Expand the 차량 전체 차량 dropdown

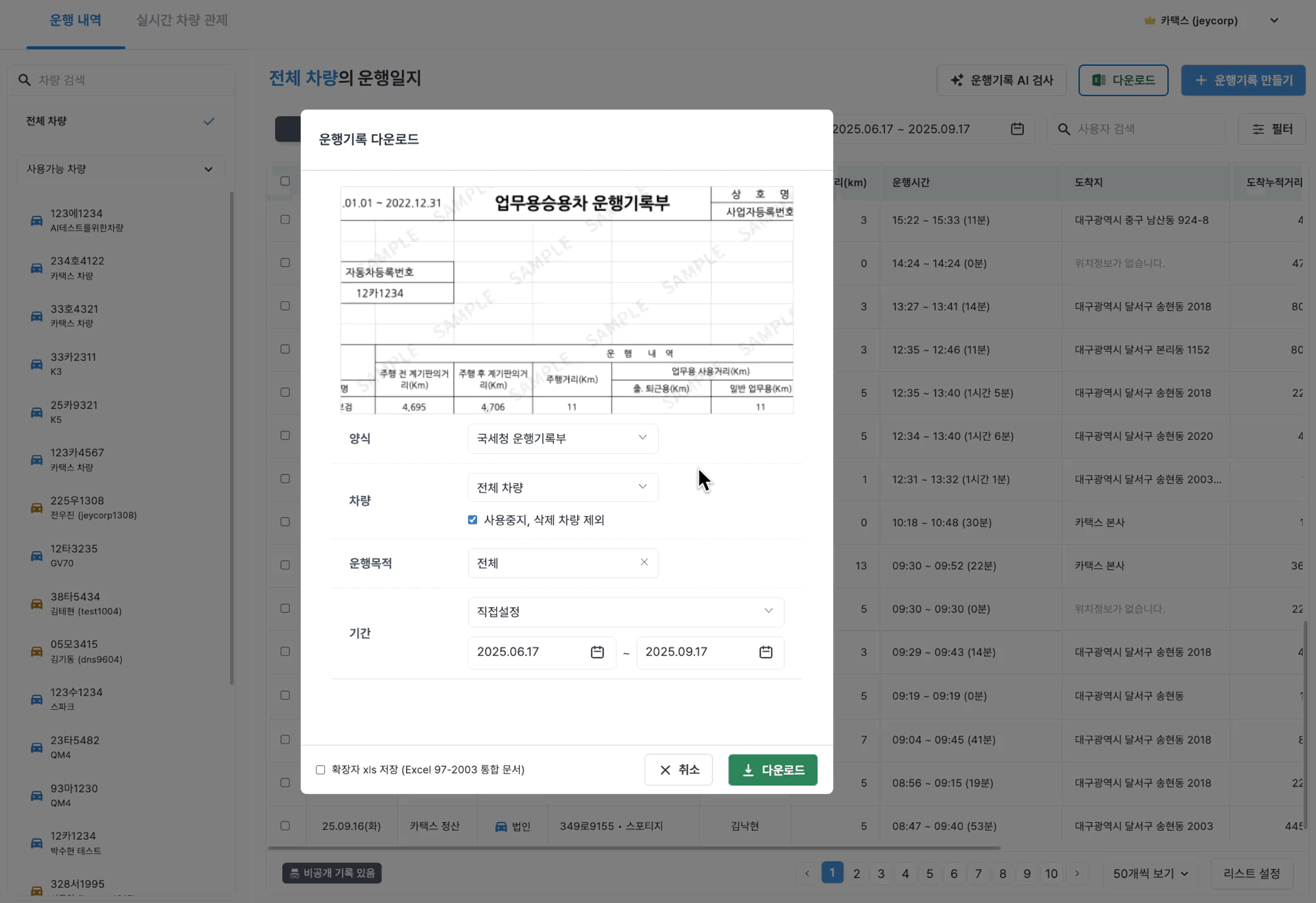(563, 487)
